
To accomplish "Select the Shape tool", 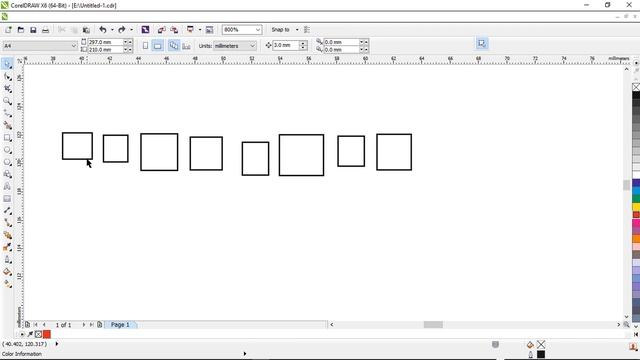I will click(7, 76).
